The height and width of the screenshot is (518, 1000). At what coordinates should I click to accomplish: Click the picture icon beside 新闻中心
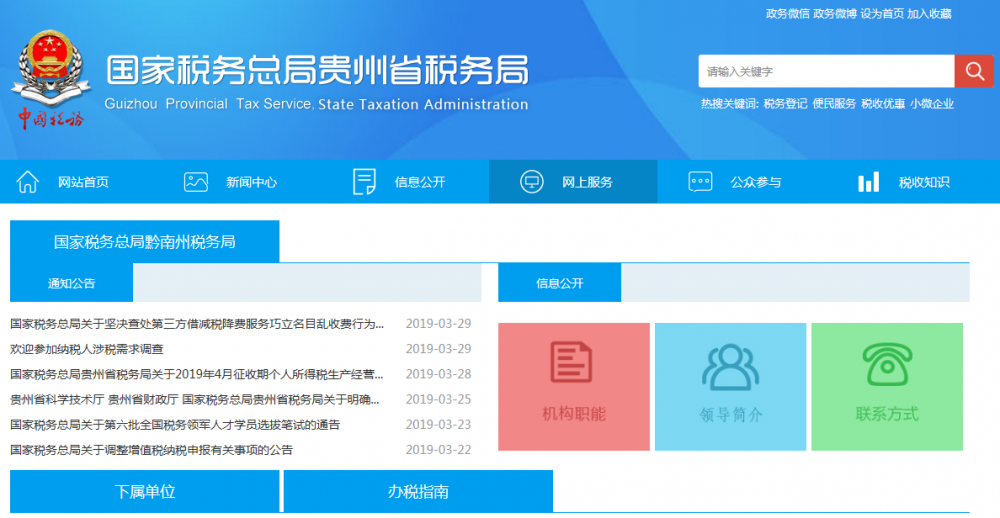[x=196, y=182]
